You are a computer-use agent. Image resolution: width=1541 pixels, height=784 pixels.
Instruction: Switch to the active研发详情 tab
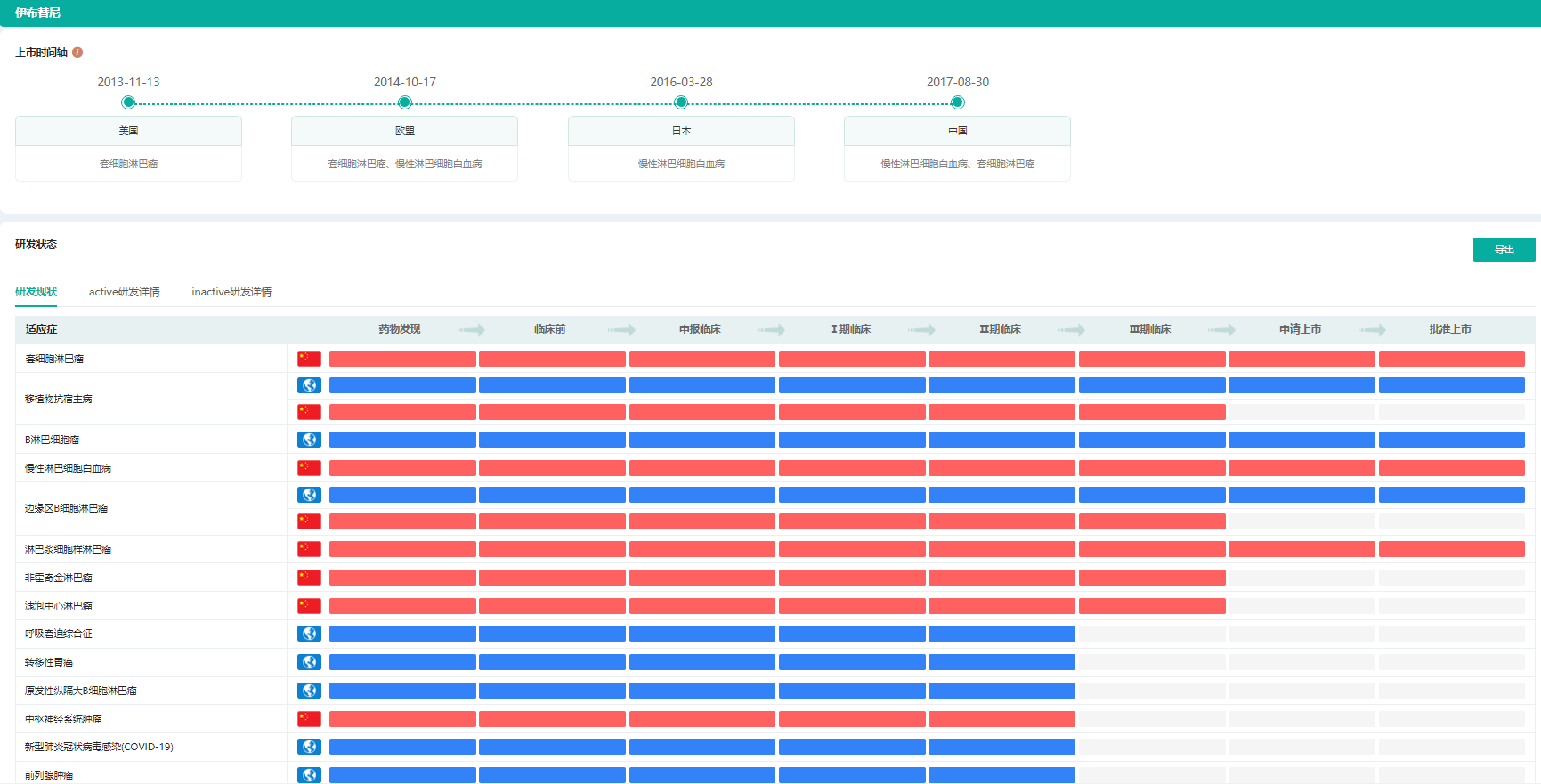pos(124,292)
